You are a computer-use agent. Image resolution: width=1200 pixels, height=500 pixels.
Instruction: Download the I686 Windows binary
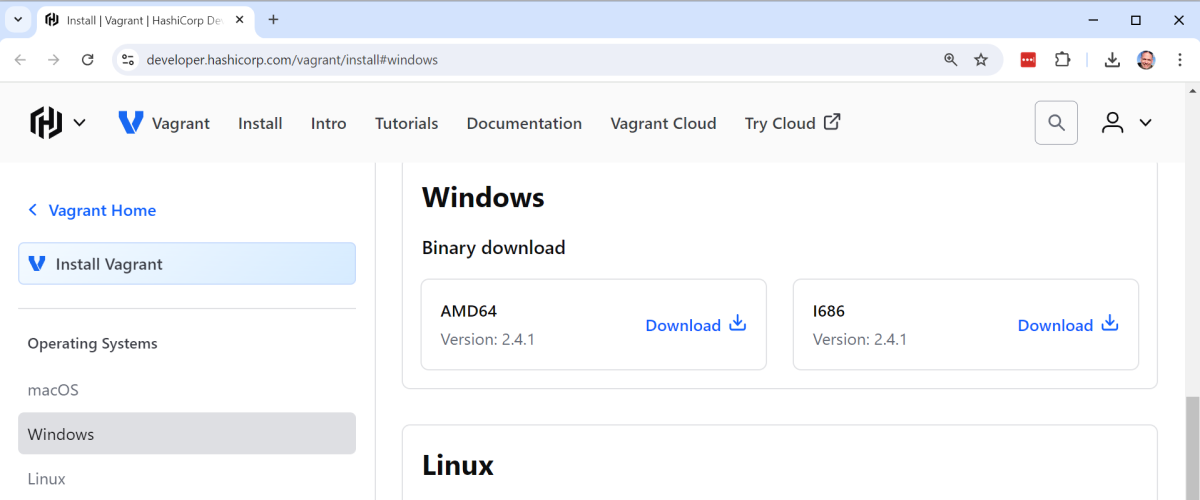[x=1068, y=325]
